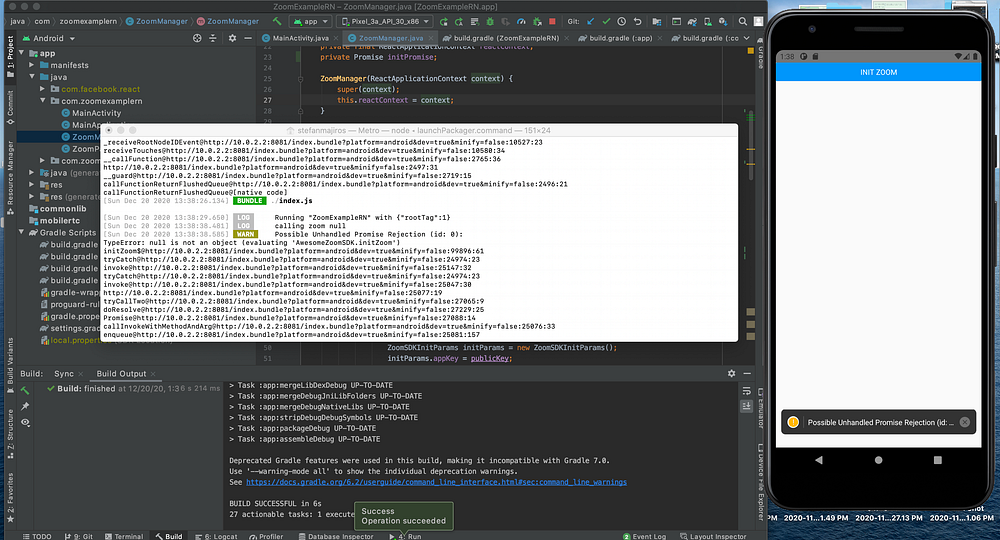Click the Build panel green hammer icon
The width and height of the screenshot is (1000, 540).
pos(25,390)
